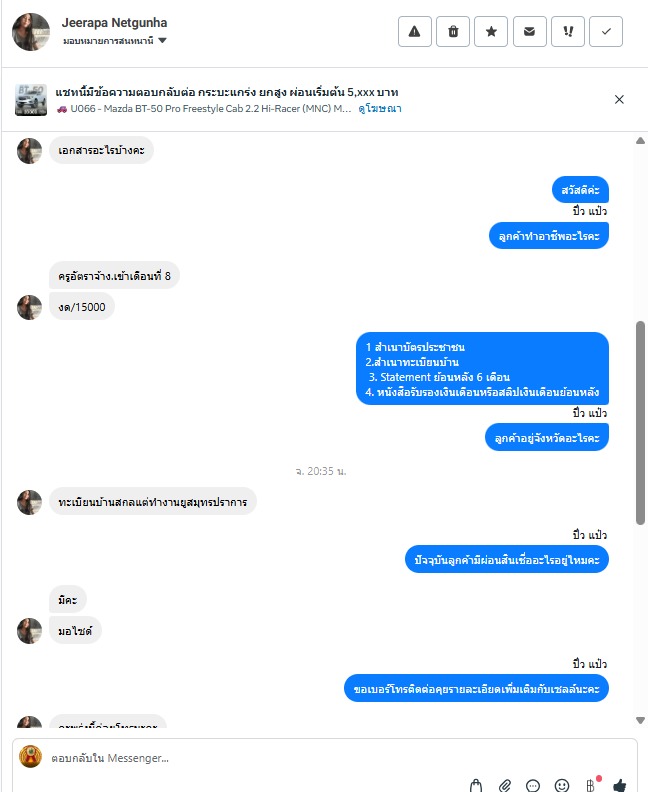The width and height of the screenshot is (648, 792).
Task: Send a thumbs up like
Action: (x=620, y=785)
